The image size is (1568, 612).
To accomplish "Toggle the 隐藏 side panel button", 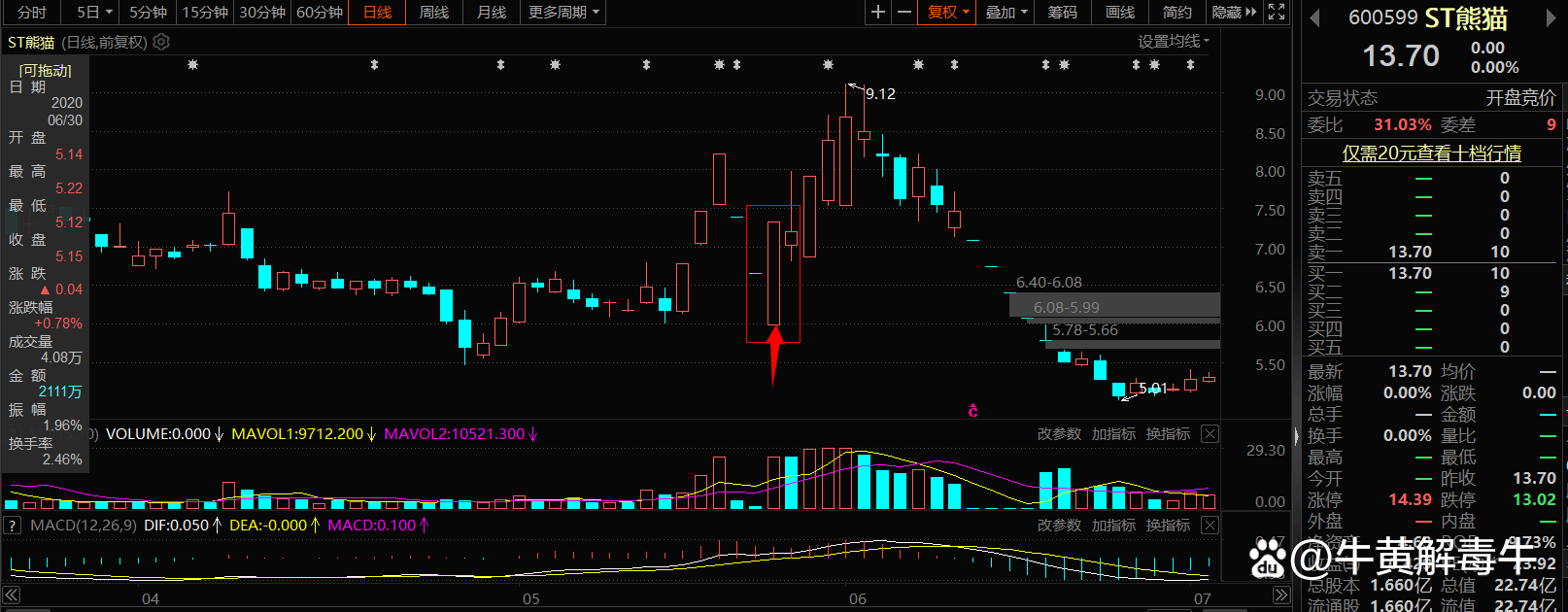I will (1233, 12).
